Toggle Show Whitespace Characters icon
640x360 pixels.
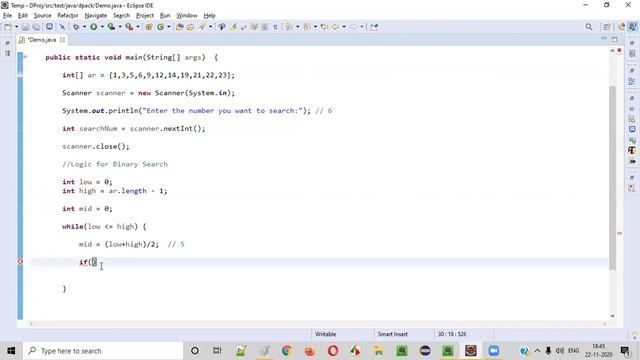point(275,27)
